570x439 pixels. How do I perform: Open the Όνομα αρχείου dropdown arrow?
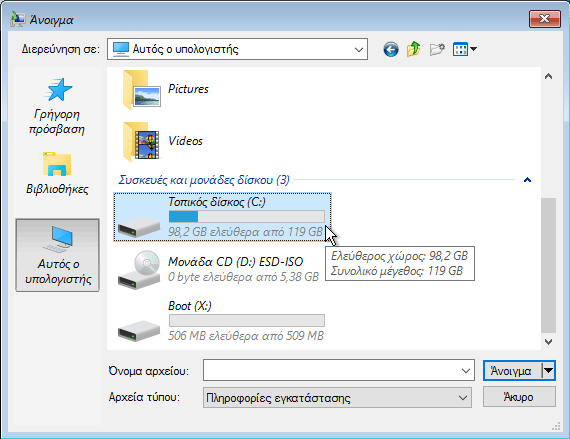[x=466, y=371]
